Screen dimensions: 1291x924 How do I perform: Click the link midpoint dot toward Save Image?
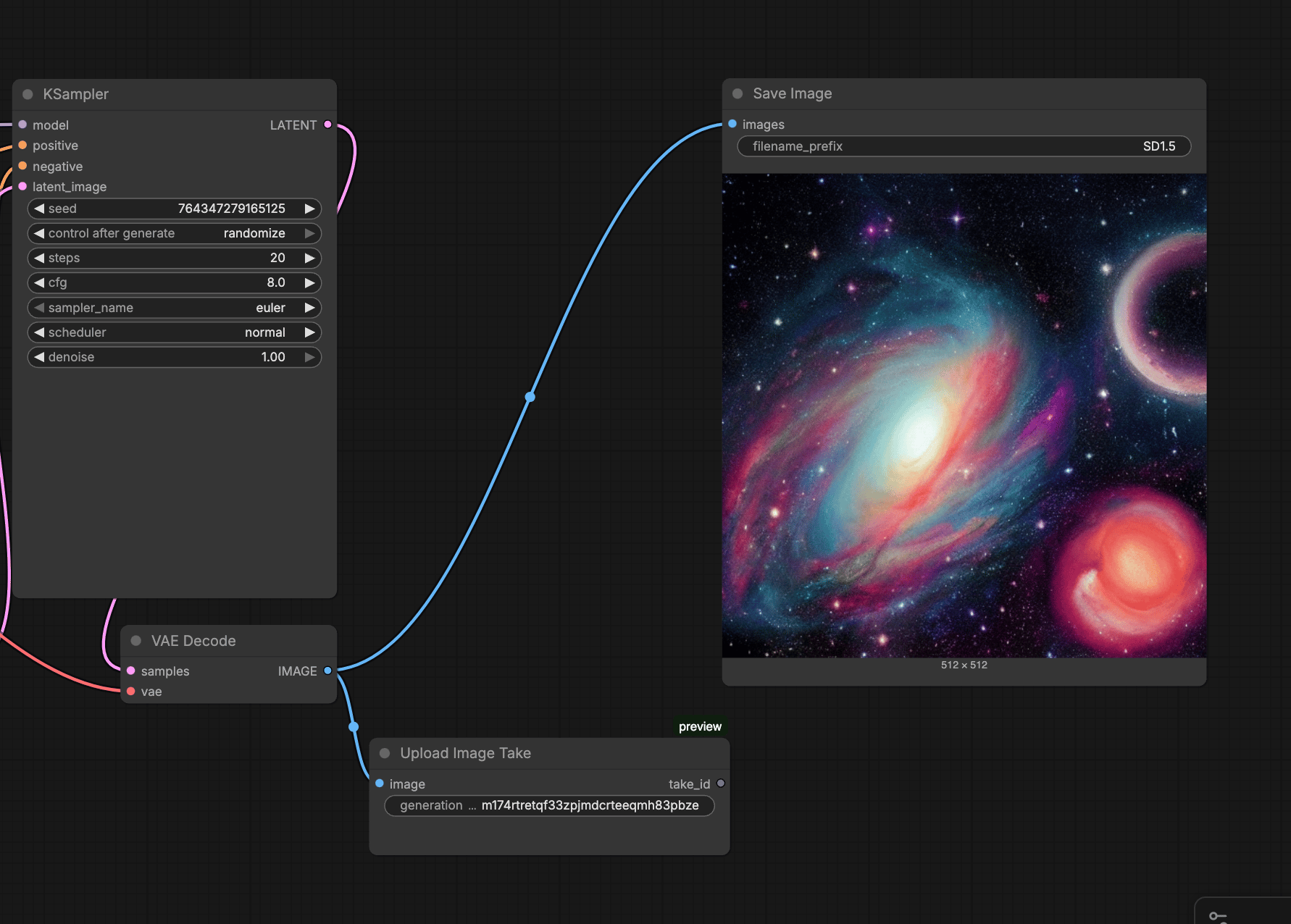530,397
